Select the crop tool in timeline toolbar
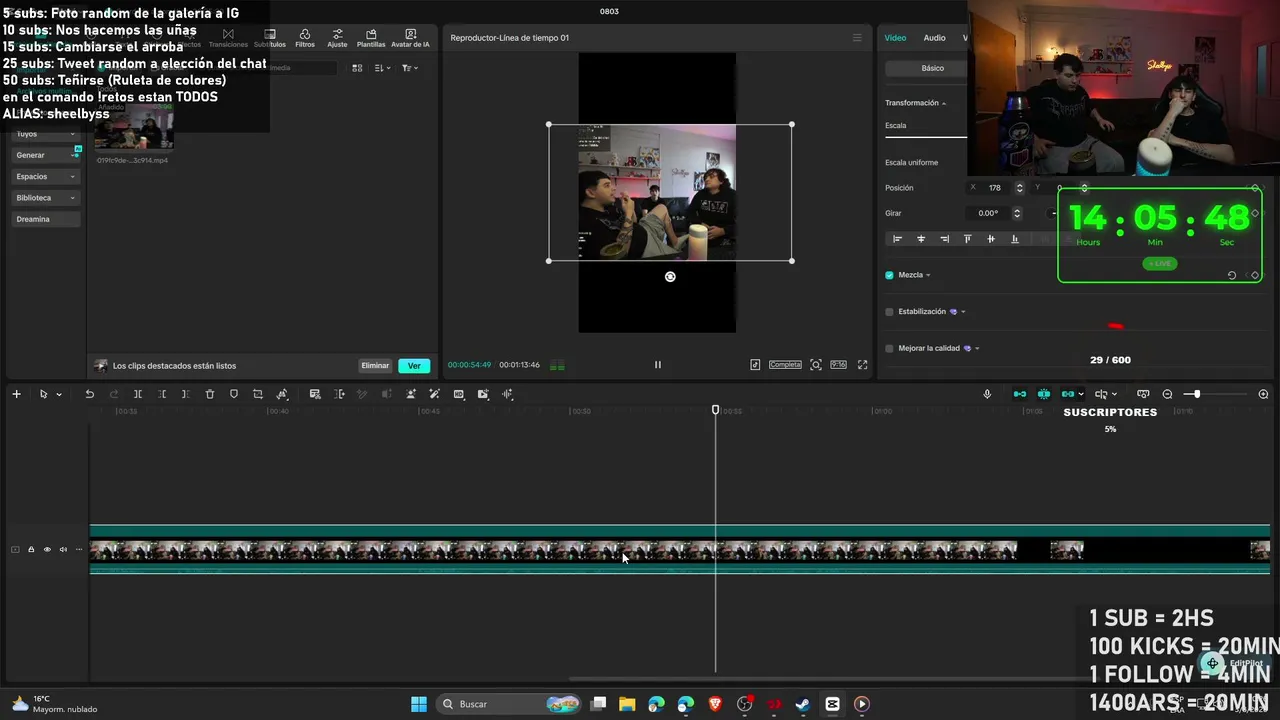This screenshot has height=720, width=1280. tap(258, 394)
